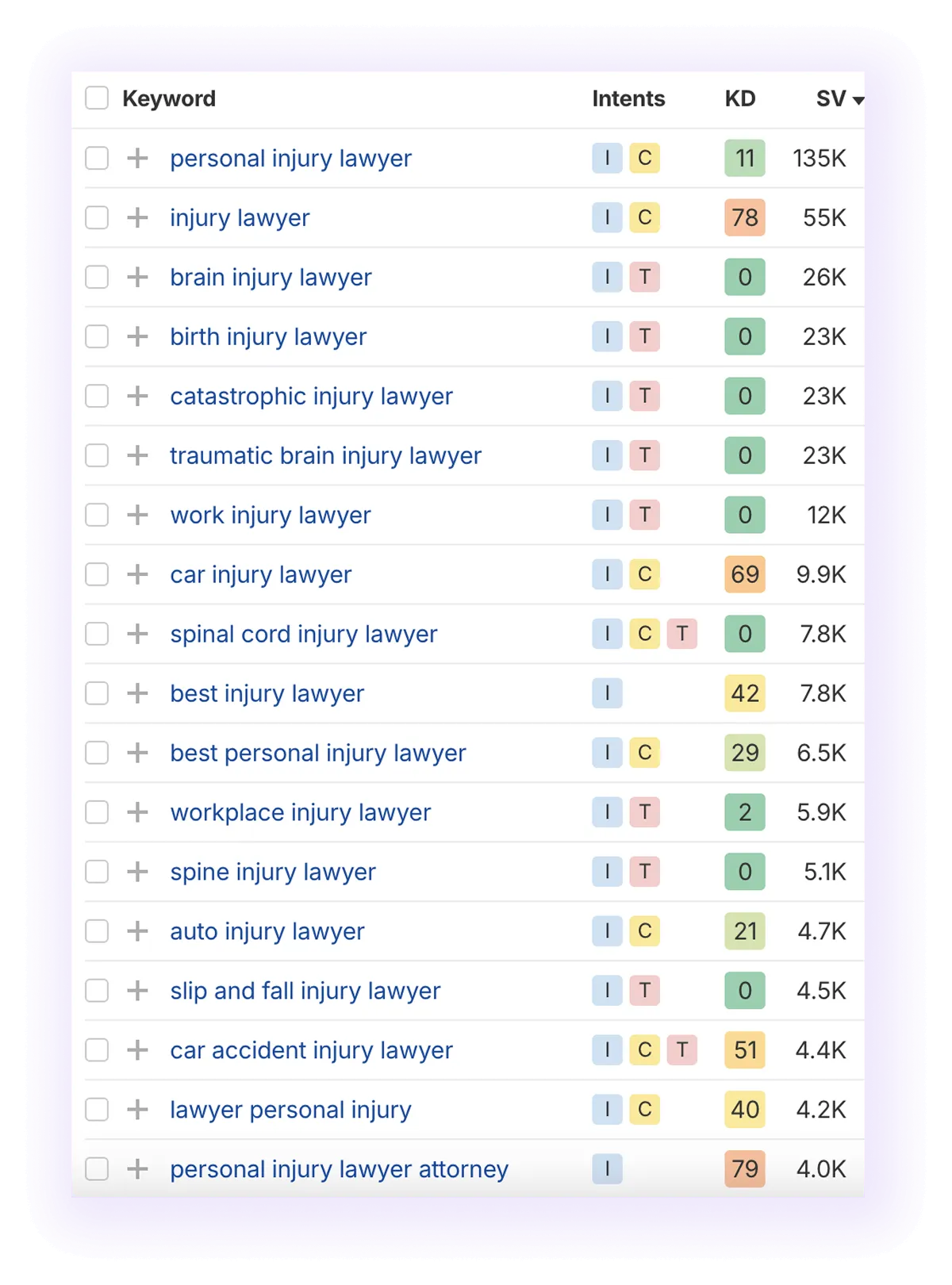Click the "C" badge on "lawyer personal injury"
This screenshot has width=952, height=1285.
pyautogui.click(x=645, y=1110)
